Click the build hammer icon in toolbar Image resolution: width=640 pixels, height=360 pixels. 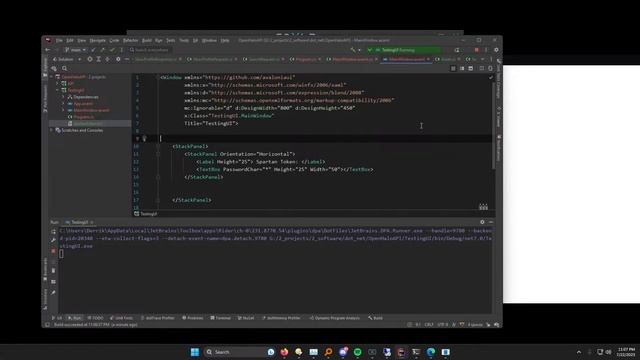tap(353, 50)
